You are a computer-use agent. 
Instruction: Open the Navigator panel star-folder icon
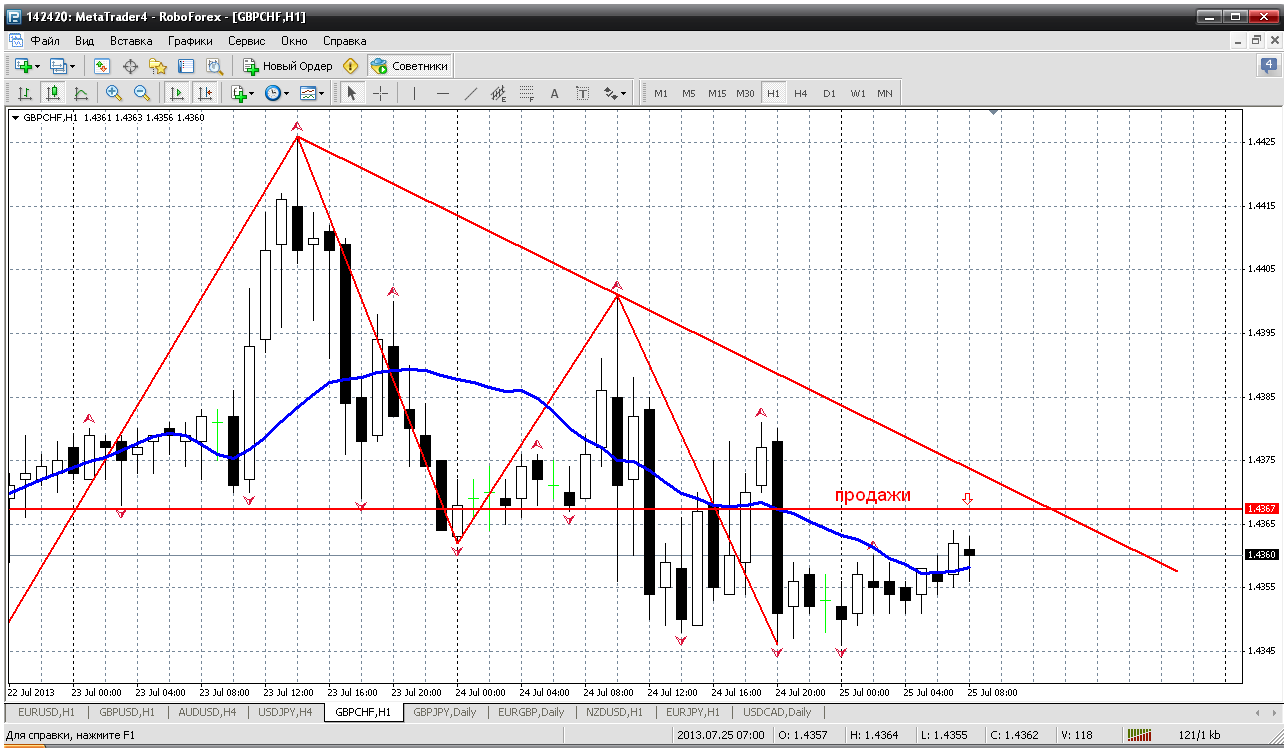pyautogui.click(x=158, y=66)
